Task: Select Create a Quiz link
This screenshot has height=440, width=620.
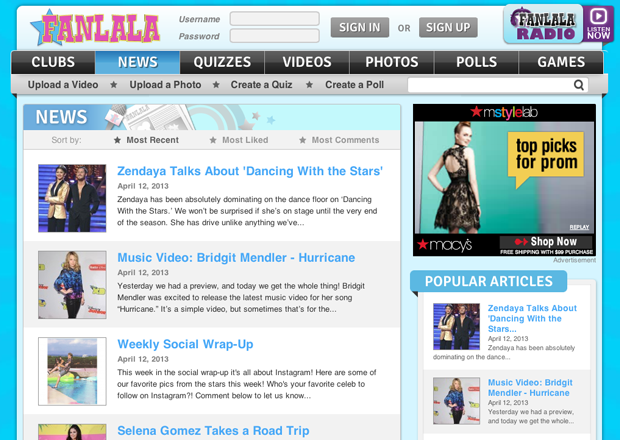Action: [261, 85]
